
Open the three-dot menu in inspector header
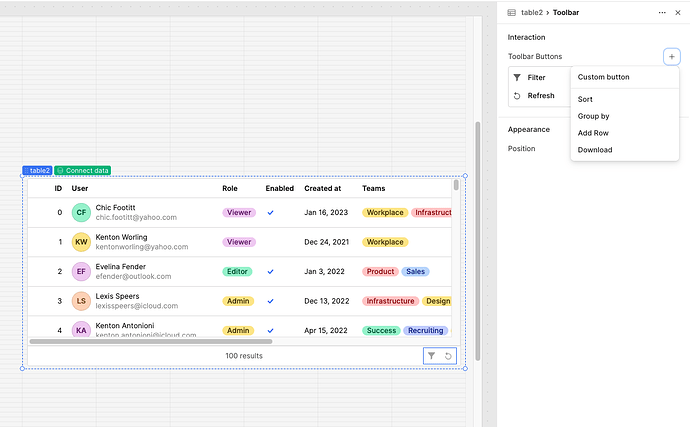tap(661, 13)
